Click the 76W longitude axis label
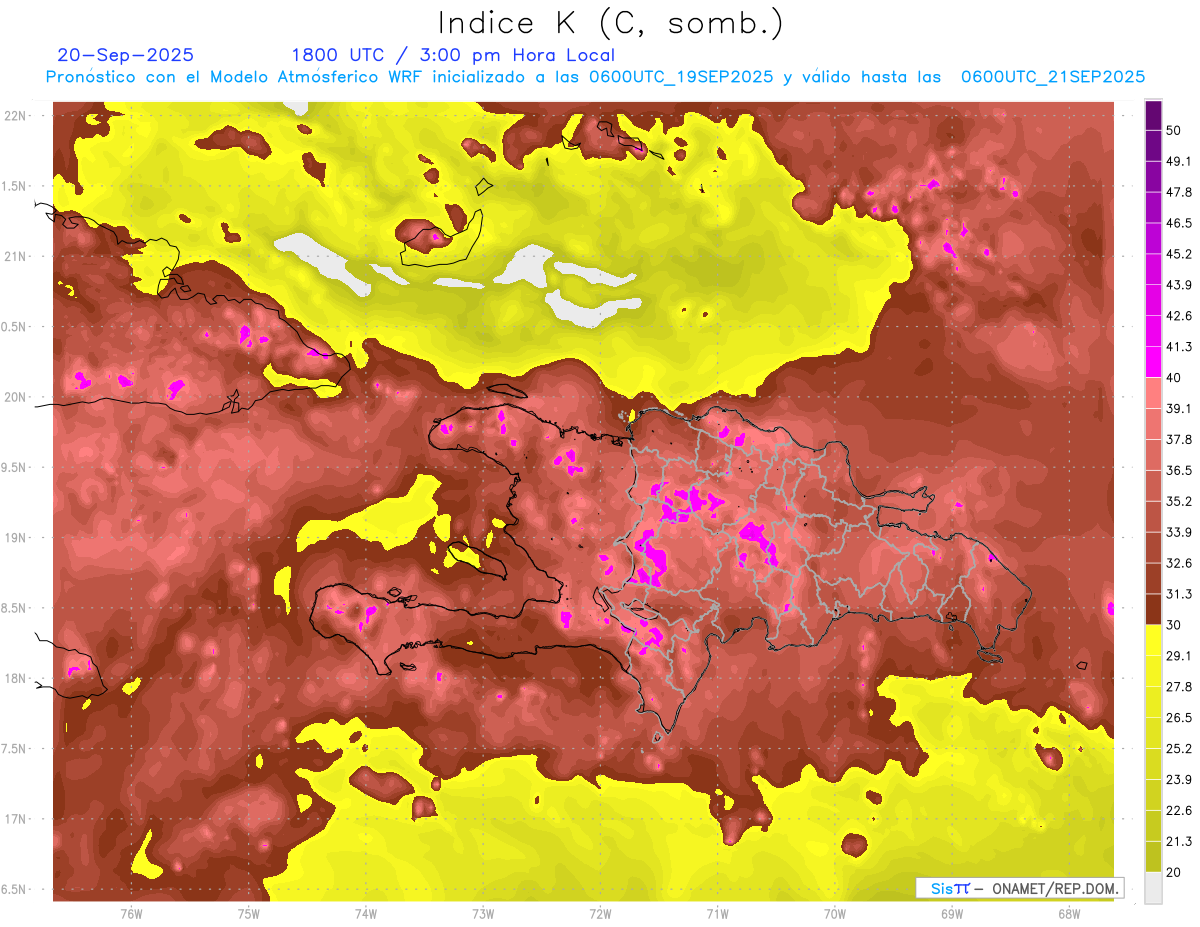This screenshot has width=1200, height=927. tap(131, 914)
